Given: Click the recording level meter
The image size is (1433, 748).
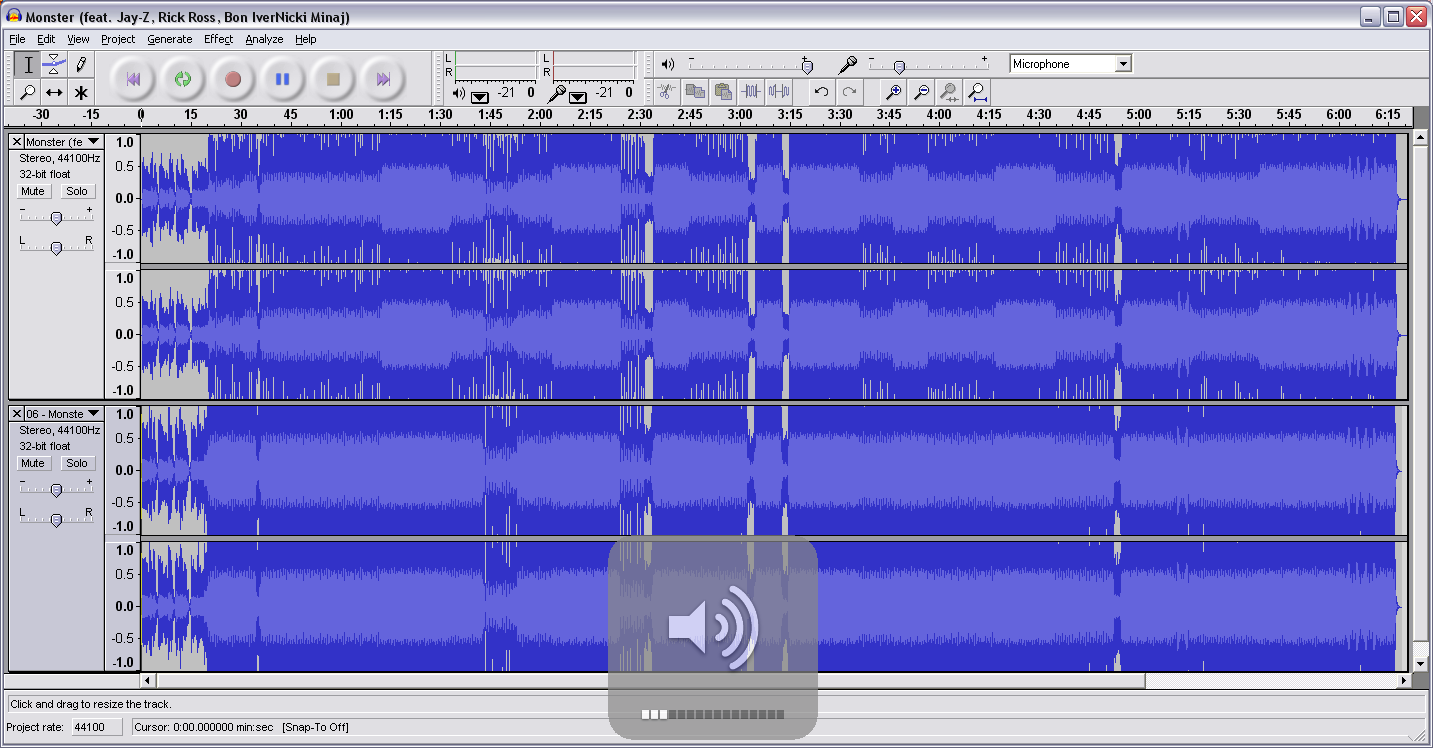Looking at the screenshot, I should click(595, 66).
